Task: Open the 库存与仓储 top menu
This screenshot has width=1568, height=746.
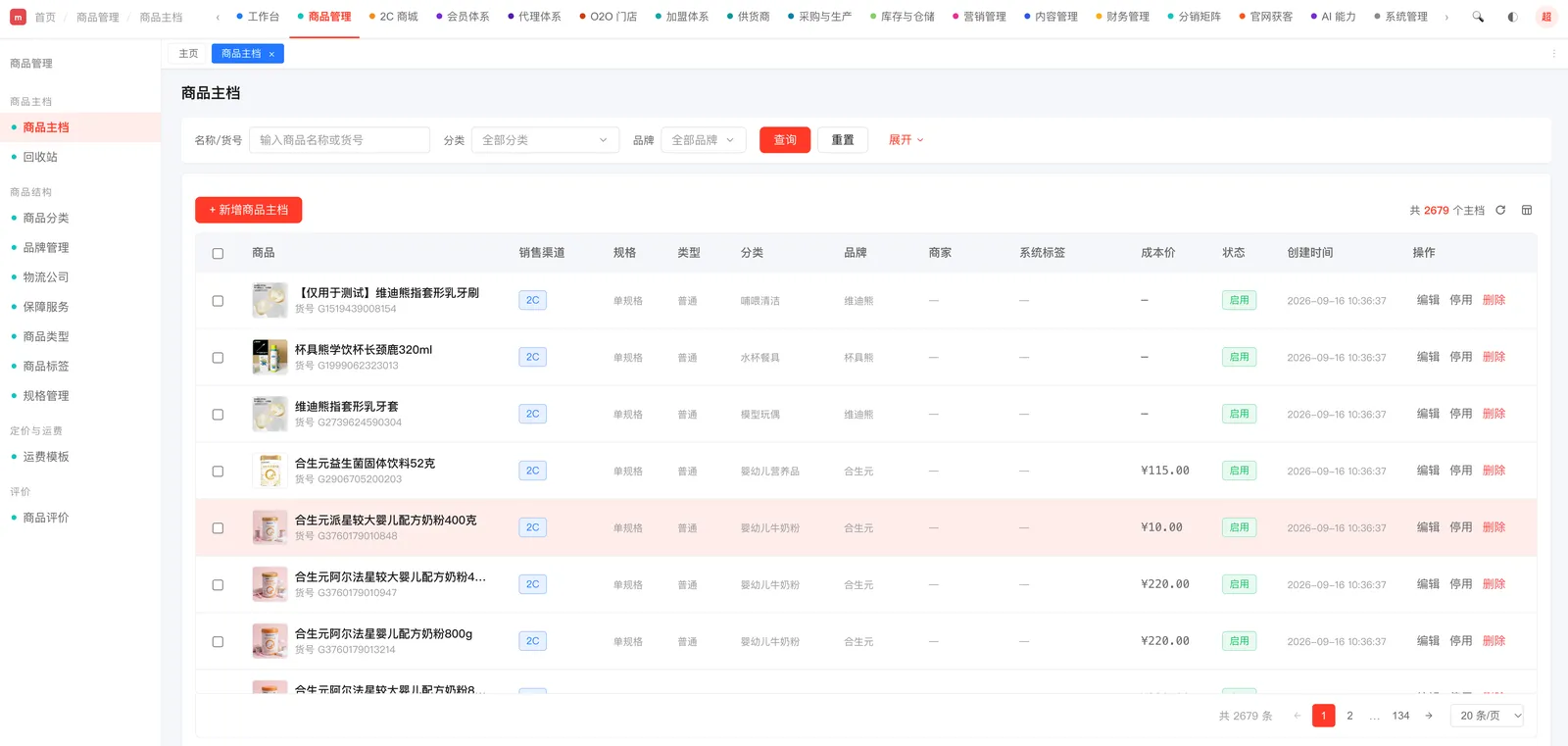Action: (902, 17)
